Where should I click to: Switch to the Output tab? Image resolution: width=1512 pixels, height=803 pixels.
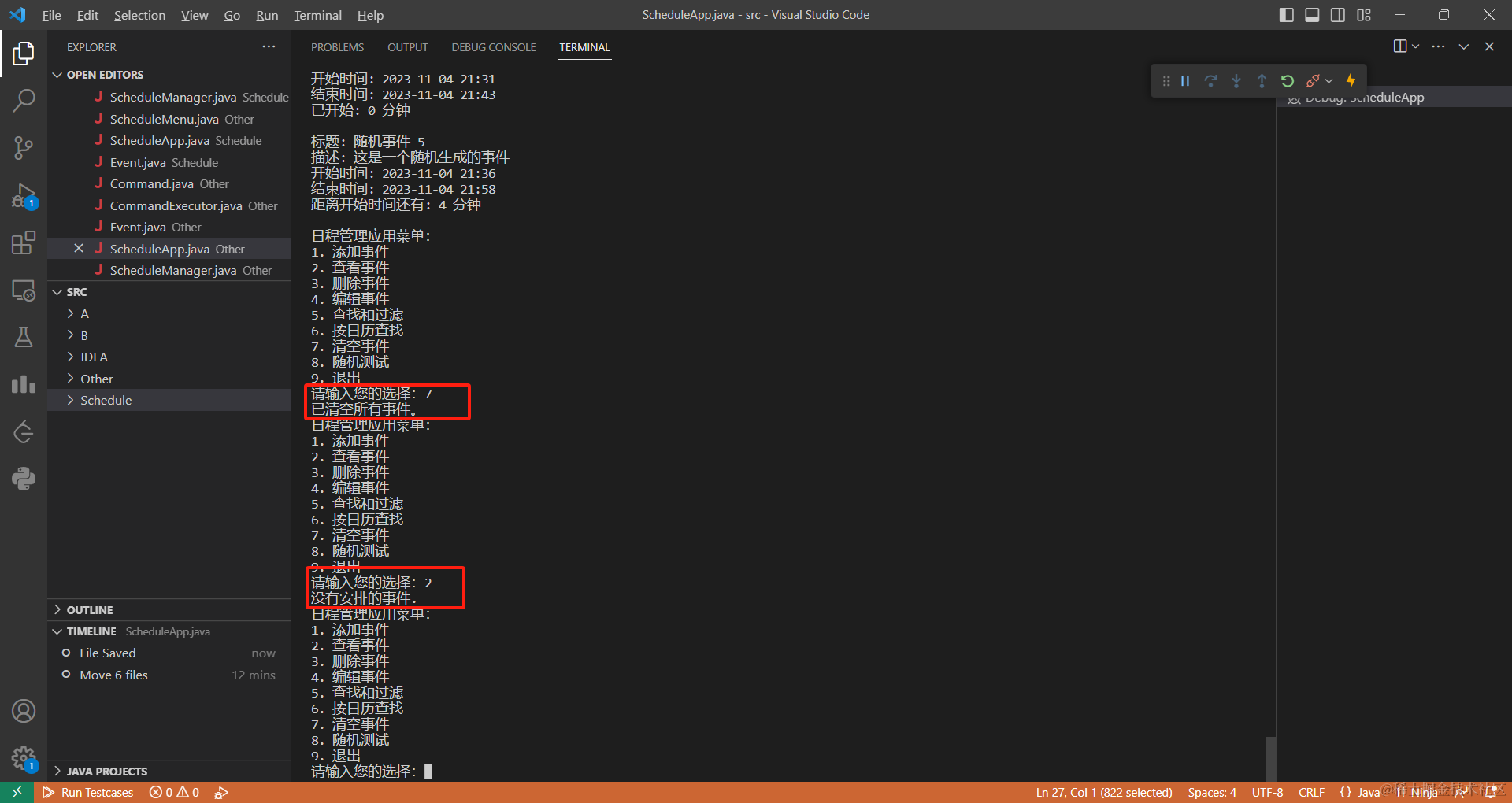[407, 47]
